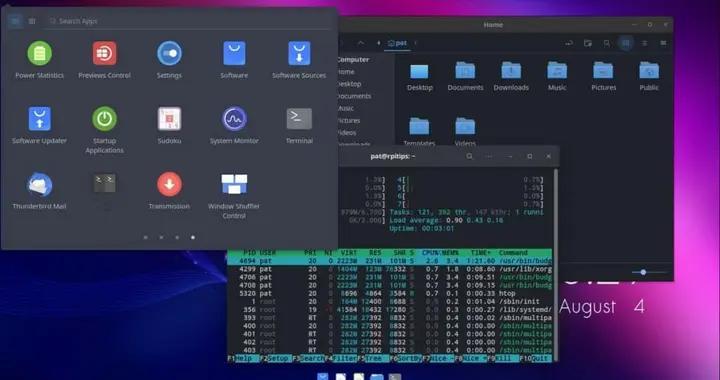Image resolution: width=720 pixels, height=380 pixels.
Task: Go up one folder level in Home window
Action: (x=361, y=43)
